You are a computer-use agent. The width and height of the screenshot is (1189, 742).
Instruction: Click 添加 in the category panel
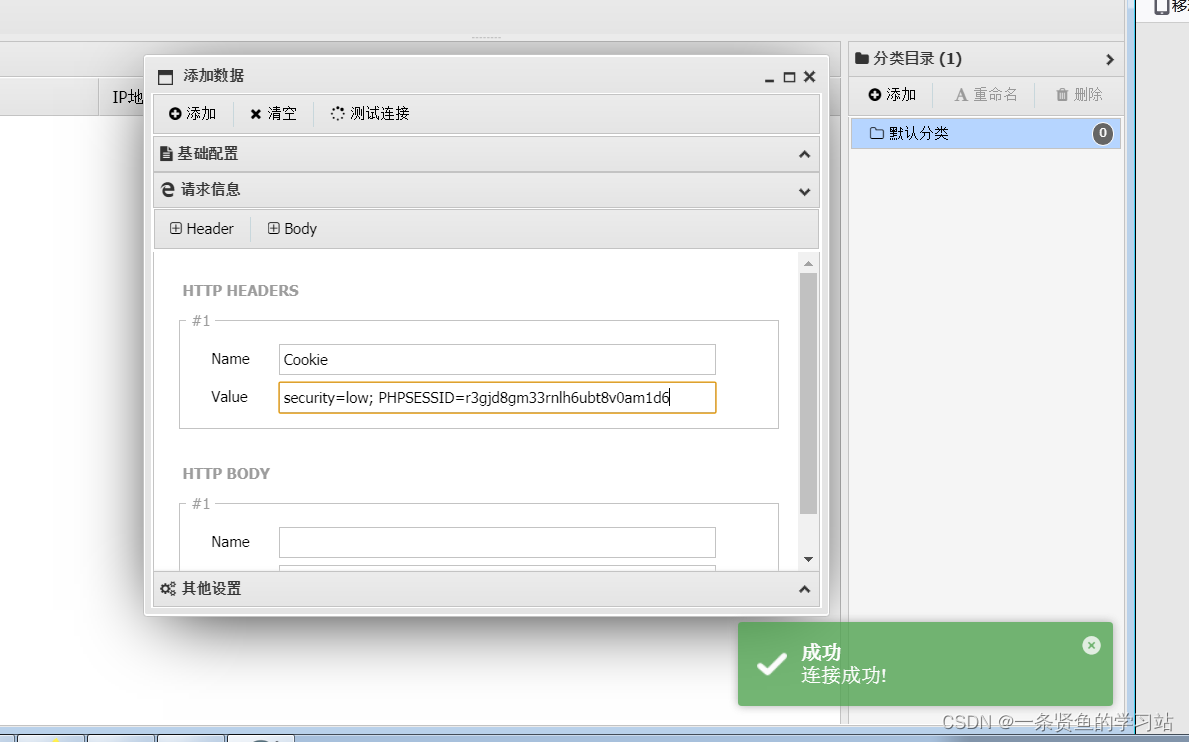[893, 95]
